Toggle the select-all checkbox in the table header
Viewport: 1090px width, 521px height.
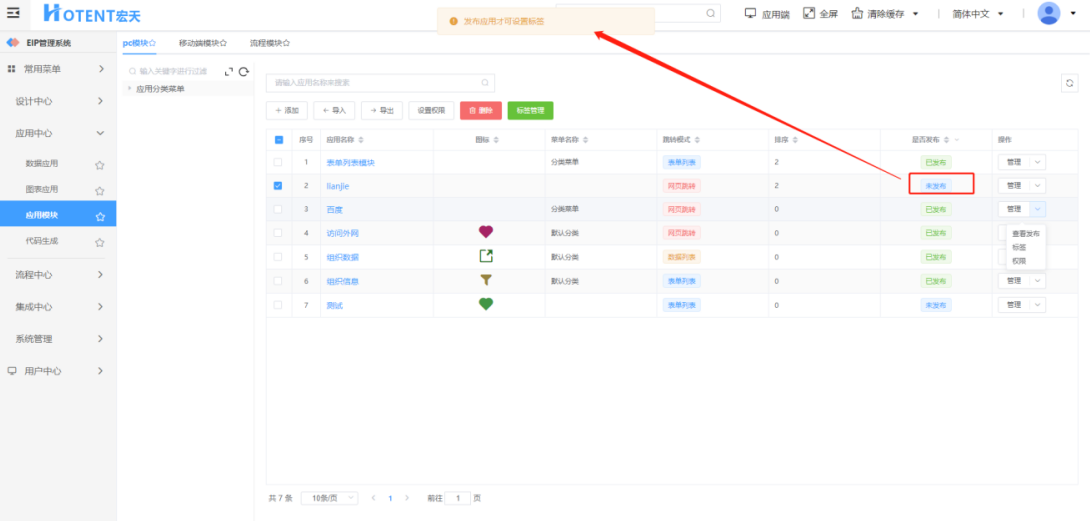279,140
